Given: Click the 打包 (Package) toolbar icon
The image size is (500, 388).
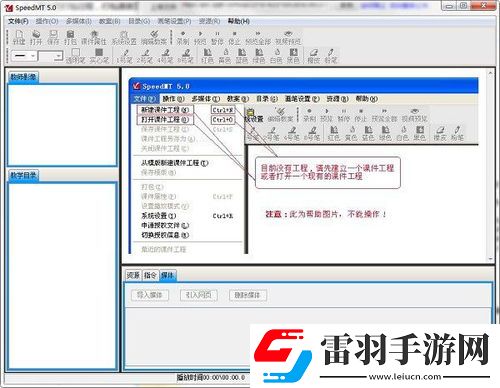Looking at the screenshot, I should coord(70,37).
